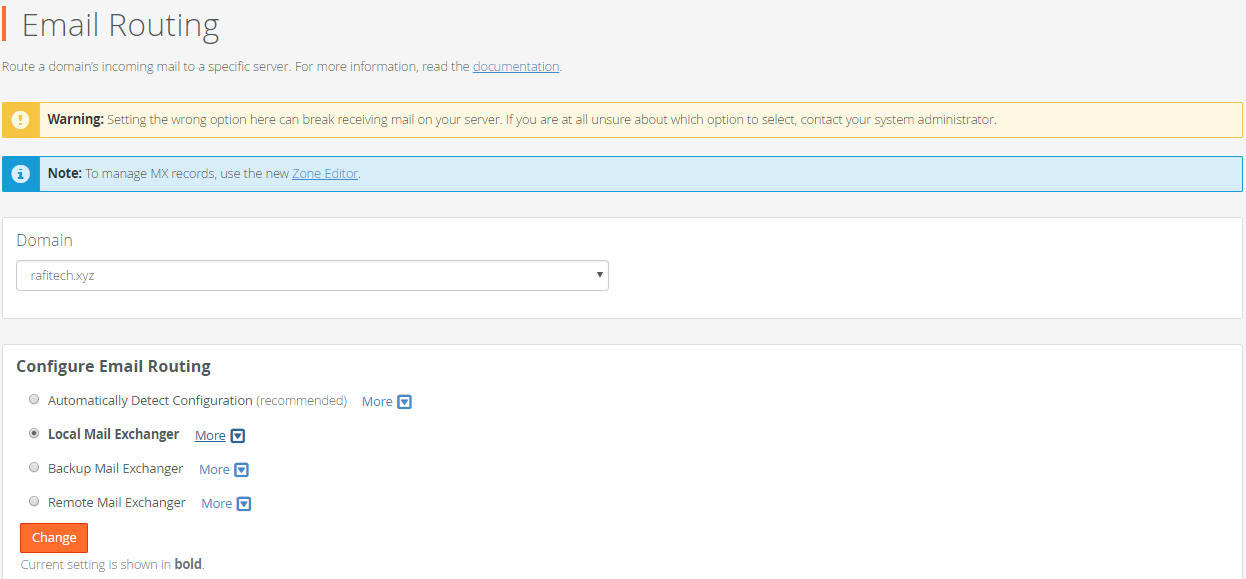Show More info for Remote Mail Exchanger
Screen dimensions: 1246x579
coord(216,504)
